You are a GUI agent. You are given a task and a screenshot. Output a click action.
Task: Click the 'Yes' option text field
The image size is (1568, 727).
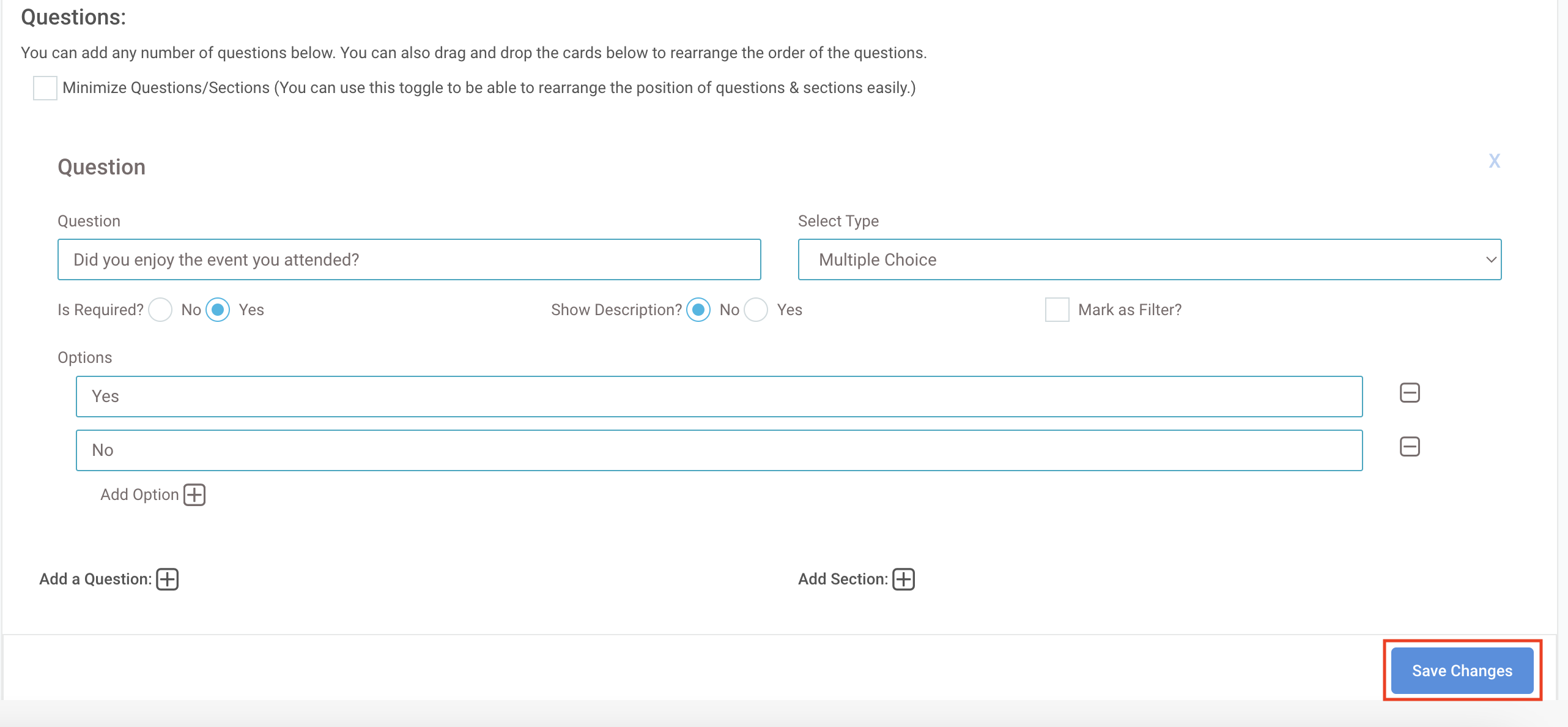pyautogui.click(x=719, y=397)
